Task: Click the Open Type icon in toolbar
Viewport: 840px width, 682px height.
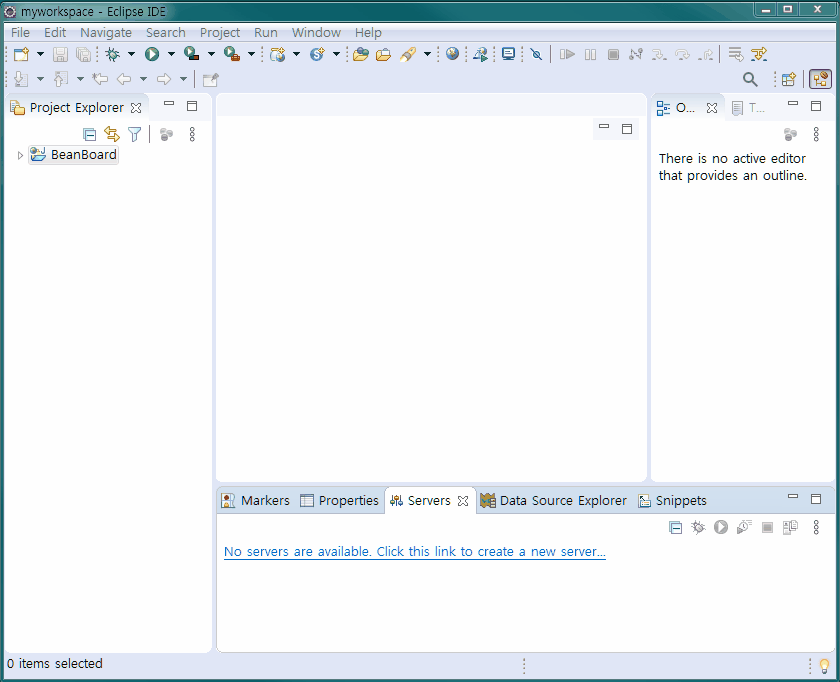Action: [x=361, y=54]
